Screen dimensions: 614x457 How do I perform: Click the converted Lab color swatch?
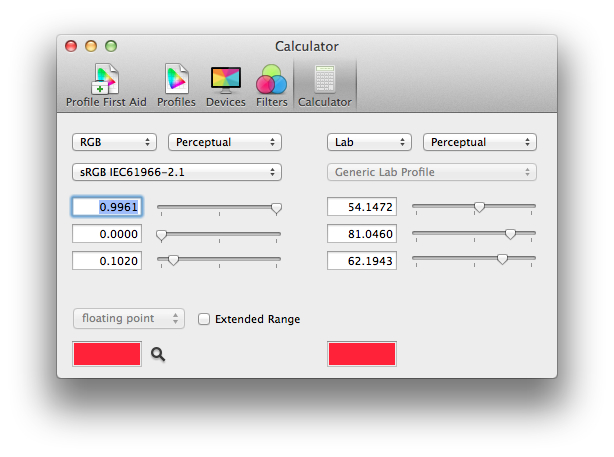(362, 354)
